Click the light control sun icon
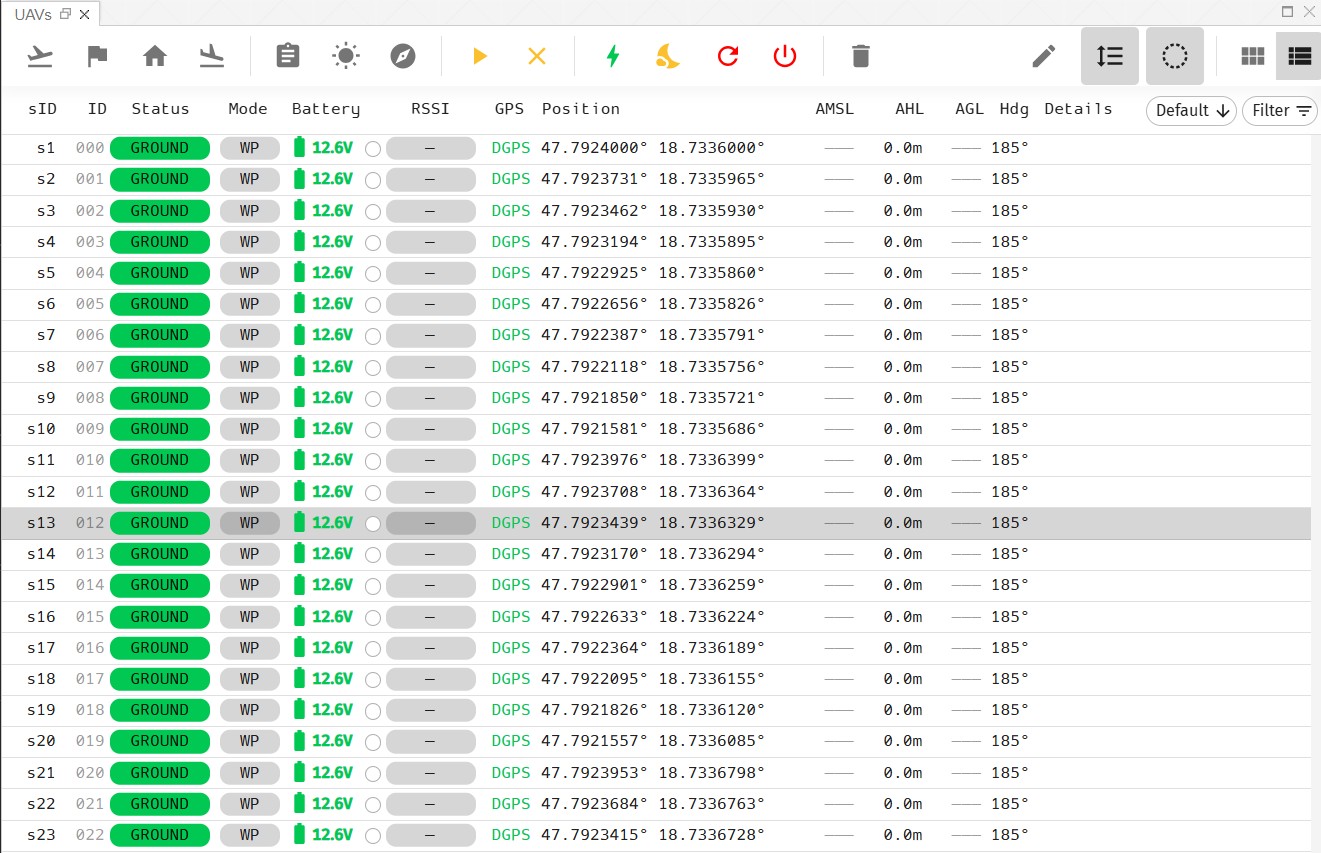The height and width of the screenshot is (853, 1321). (345, 56)
